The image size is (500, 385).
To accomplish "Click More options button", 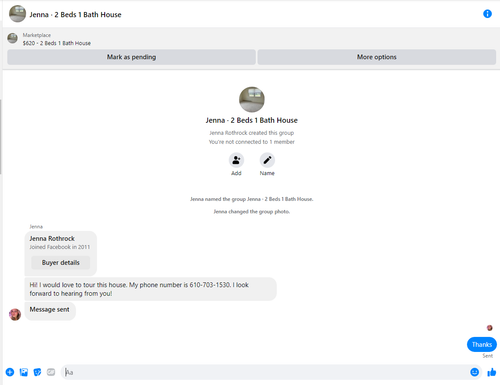I will (x=377, y=57).
